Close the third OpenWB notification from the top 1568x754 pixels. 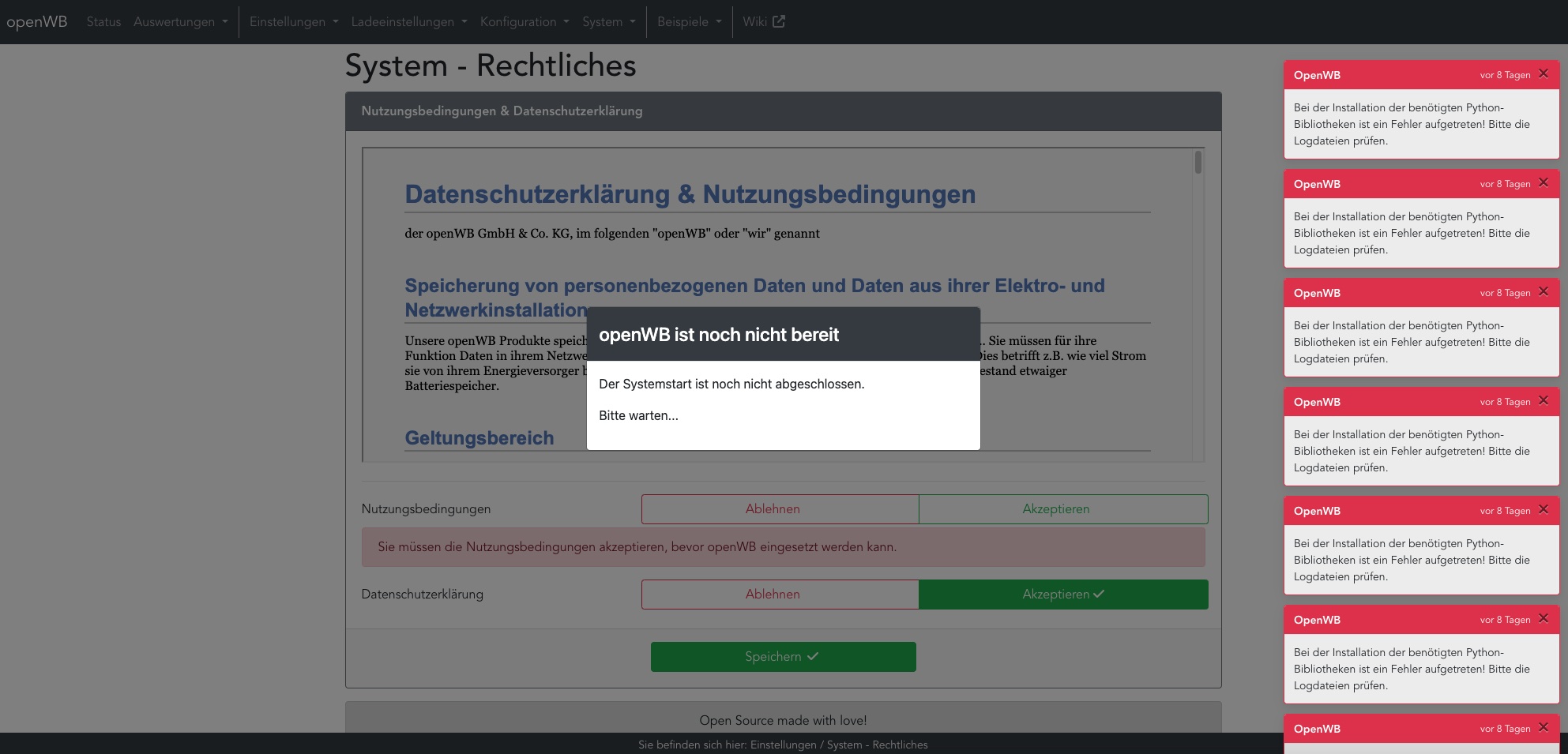click(1543, 291)
